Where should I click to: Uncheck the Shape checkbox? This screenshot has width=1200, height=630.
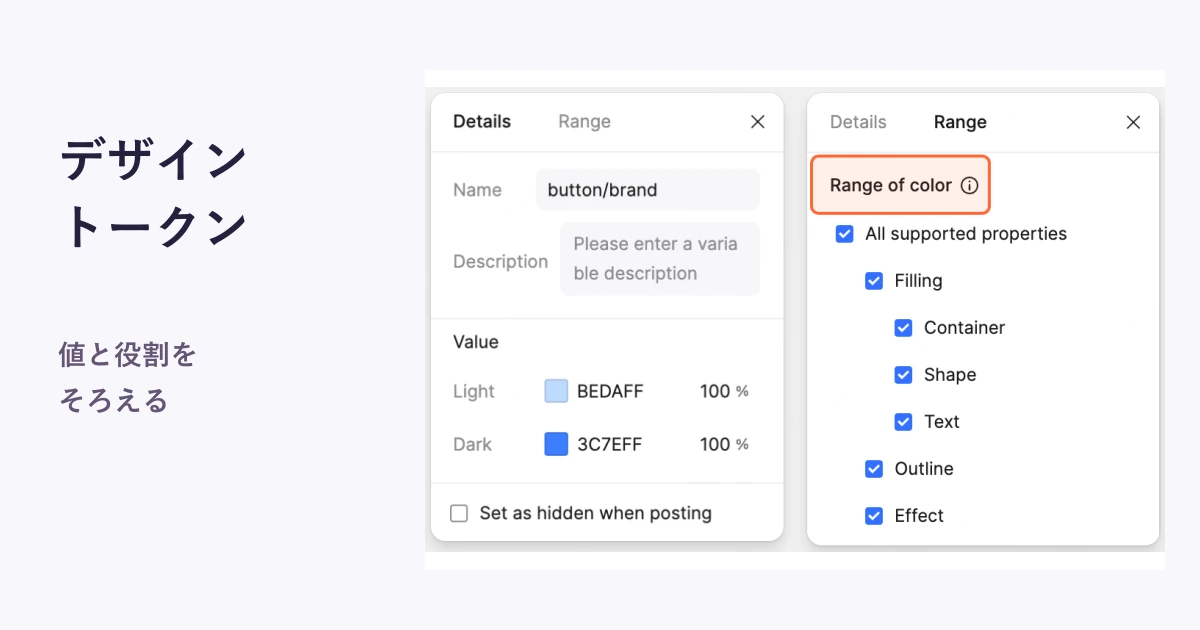click(903, 375)
